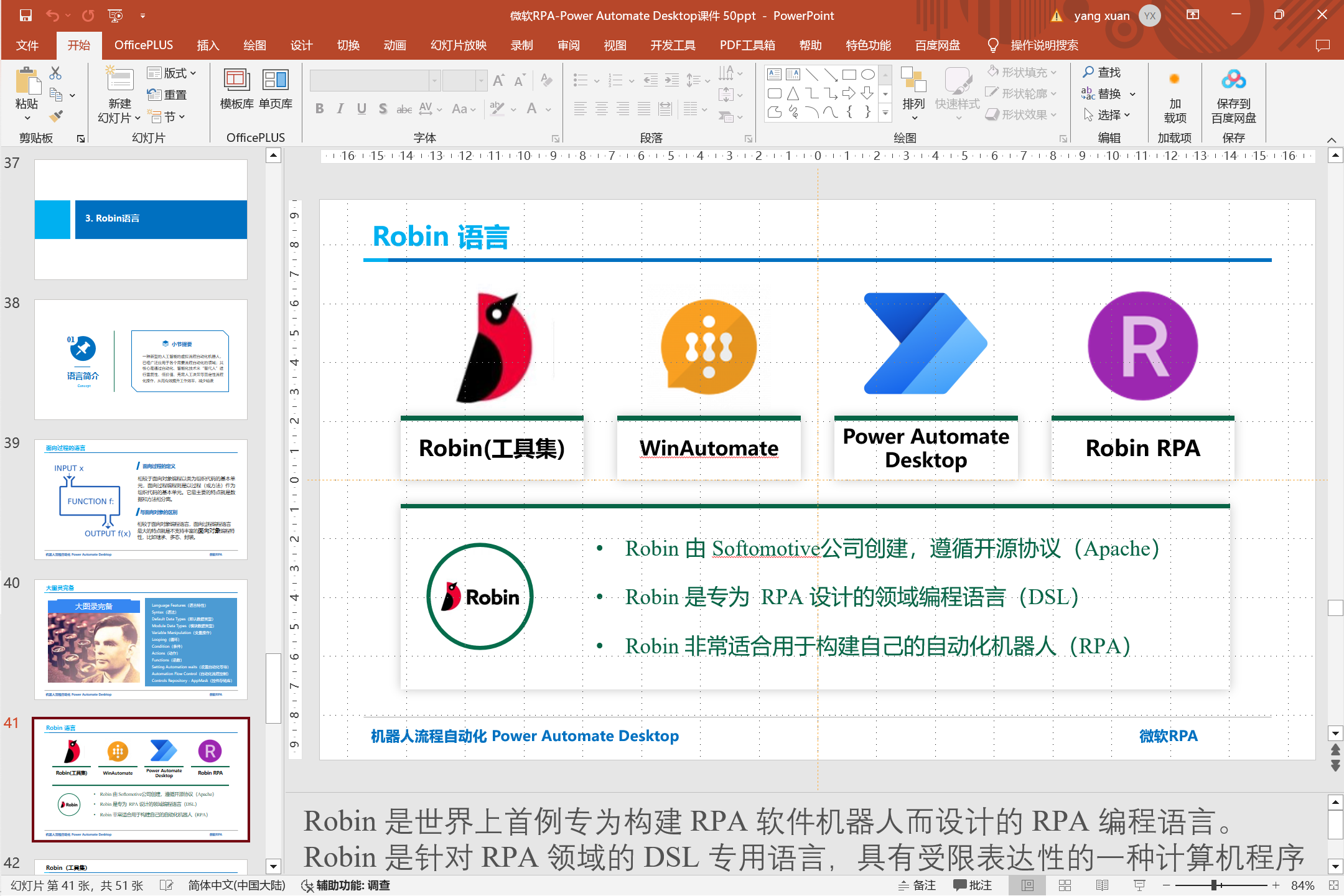The width and height of the screenshot is (1344, 896).
Task: Toggle center text alignment
Action: [x=602, y=109]
